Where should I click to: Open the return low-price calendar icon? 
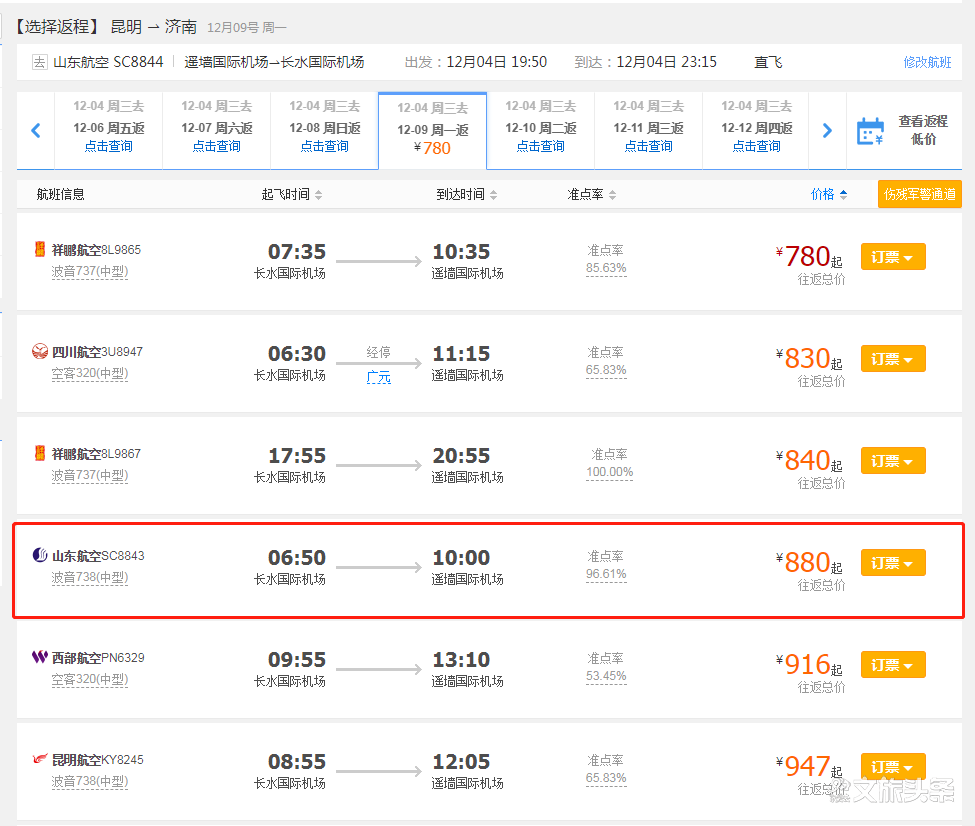[870, 131]
